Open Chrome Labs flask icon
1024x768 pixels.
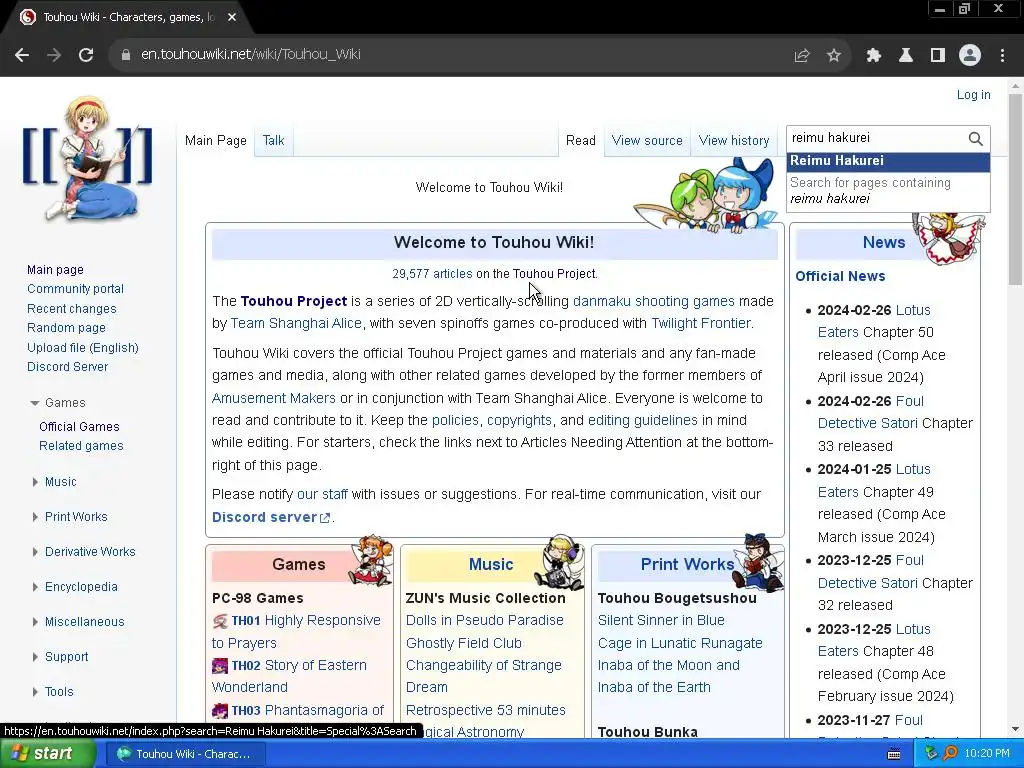906,56
